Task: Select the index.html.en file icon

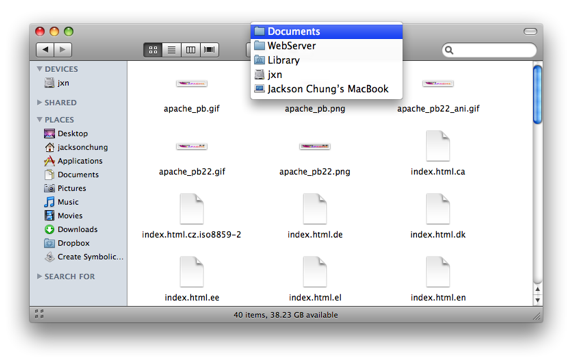Action: click(438, 272)
